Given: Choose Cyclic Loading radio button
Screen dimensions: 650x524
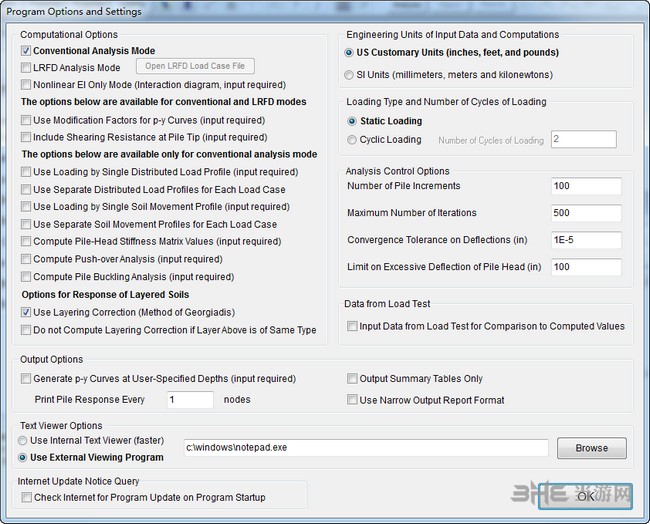Looking at the screenshot, I should 352,140.
